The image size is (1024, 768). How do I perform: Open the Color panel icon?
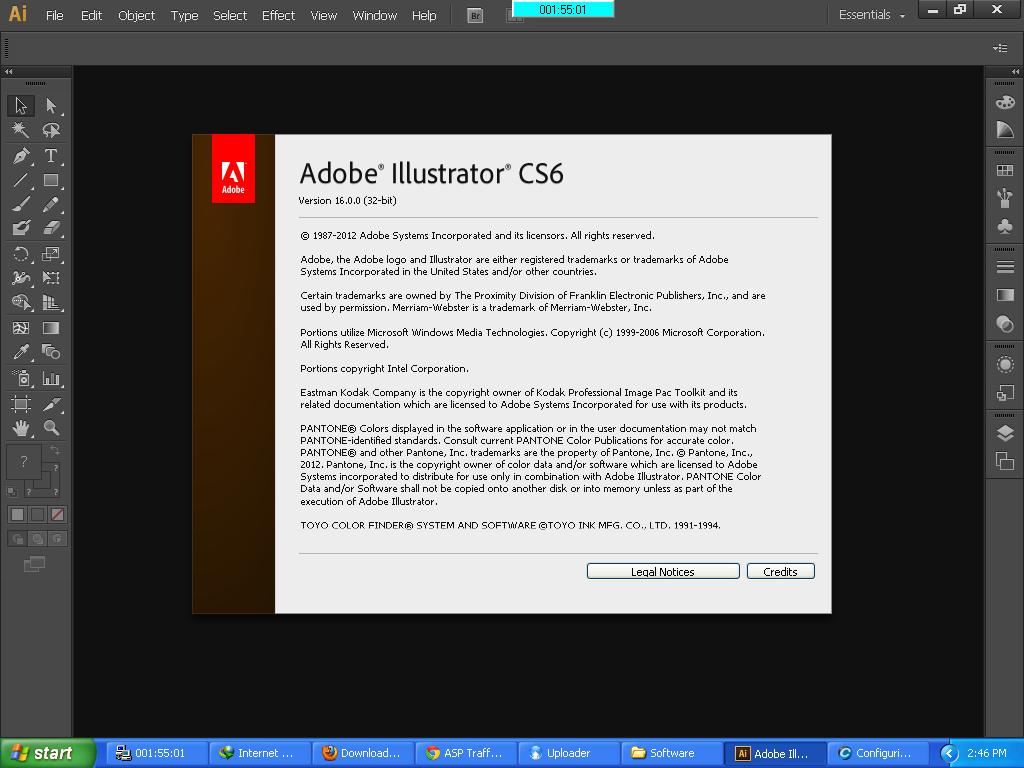pyautogui.click(x=1005, y=103)
